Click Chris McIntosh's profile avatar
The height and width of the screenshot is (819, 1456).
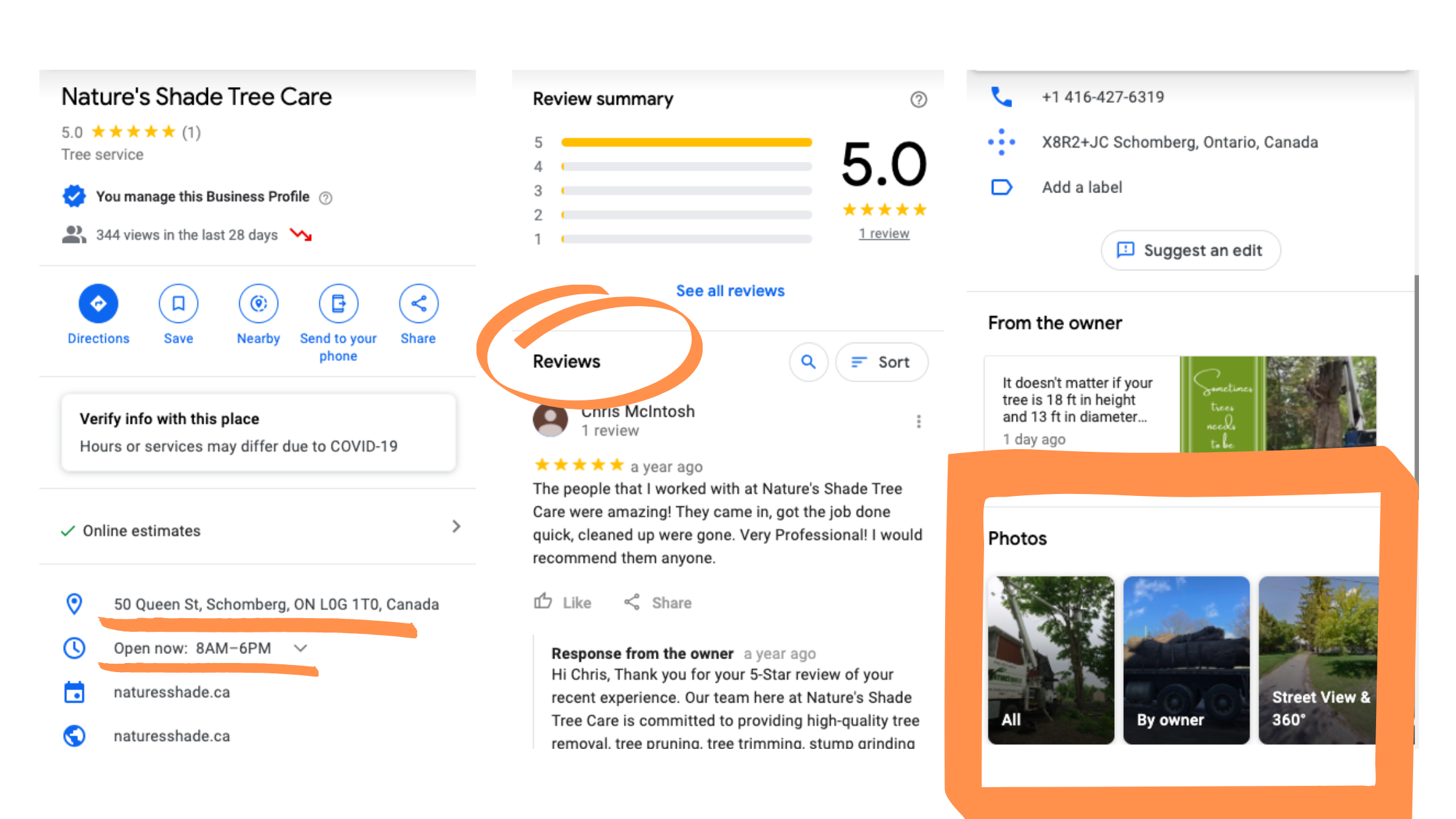[x=551, y=420]
